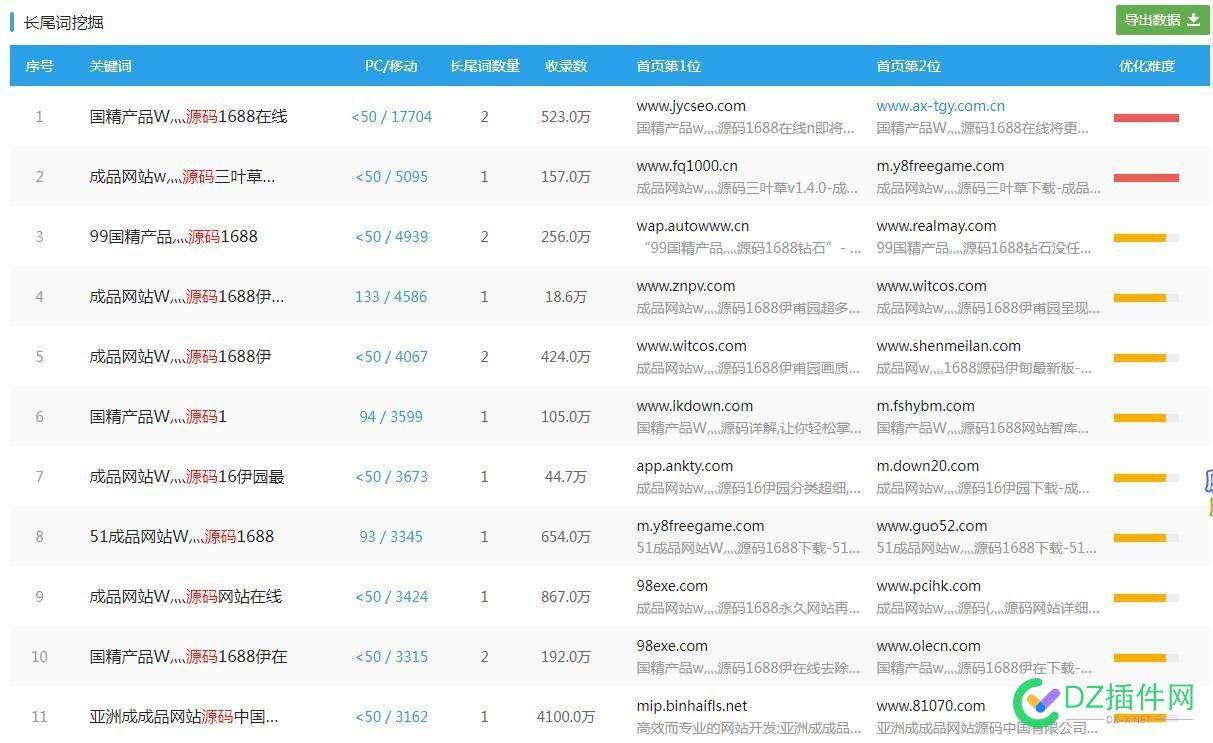
Task: Click www.olecn.com domain
Action: [x=929, y=646]
